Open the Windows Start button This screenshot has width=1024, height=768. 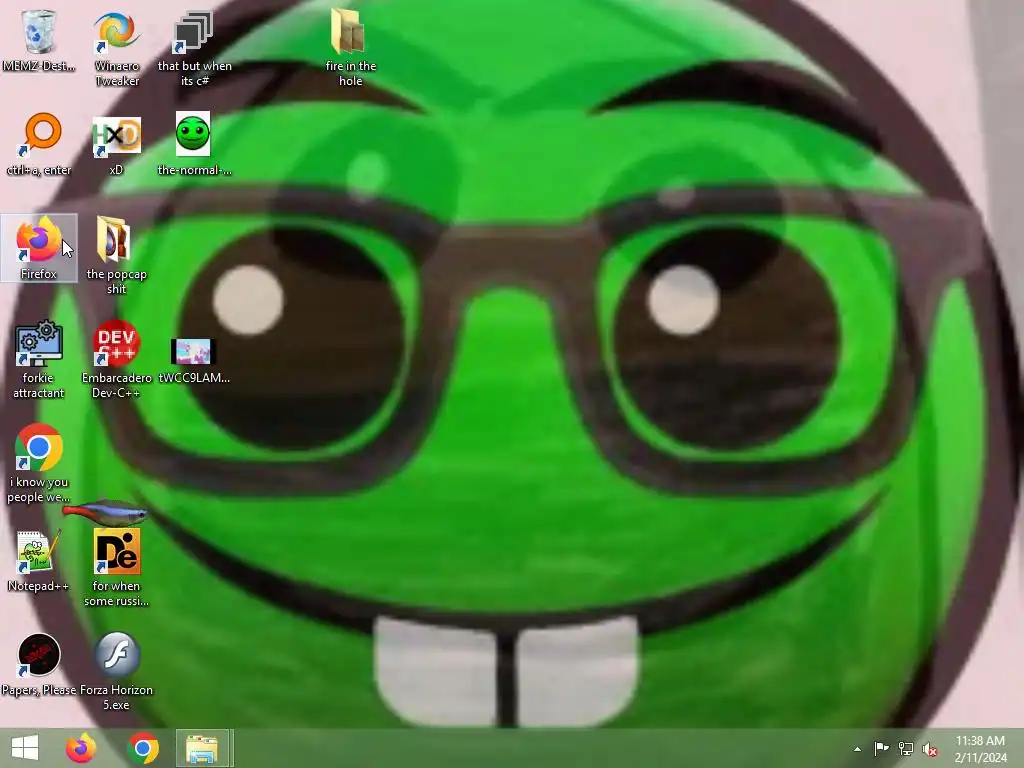(x=25, y=748)
